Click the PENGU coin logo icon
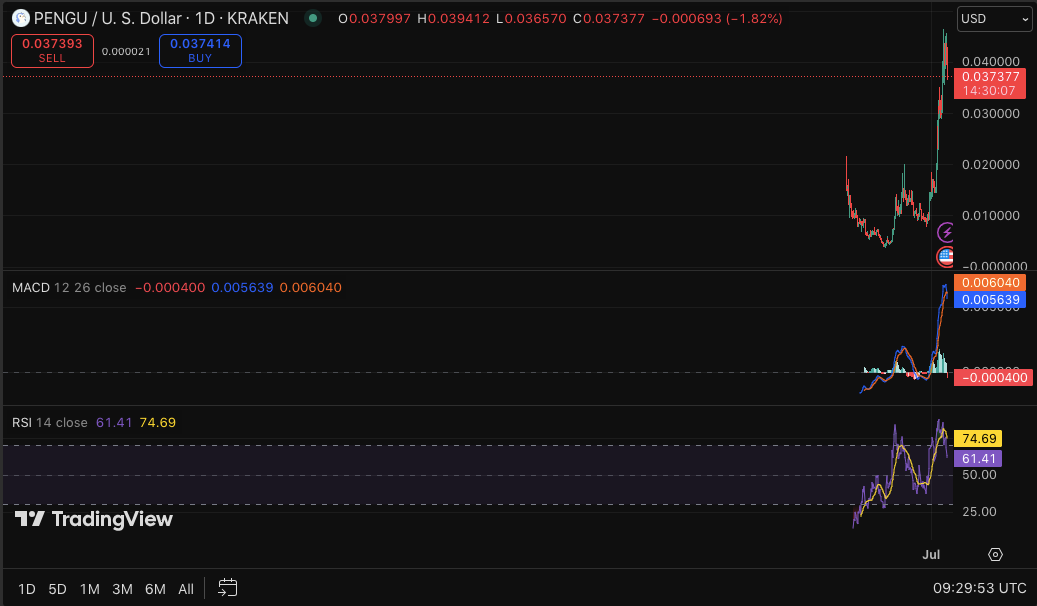Screen dimensions: 1037x606 click(21, 18)
